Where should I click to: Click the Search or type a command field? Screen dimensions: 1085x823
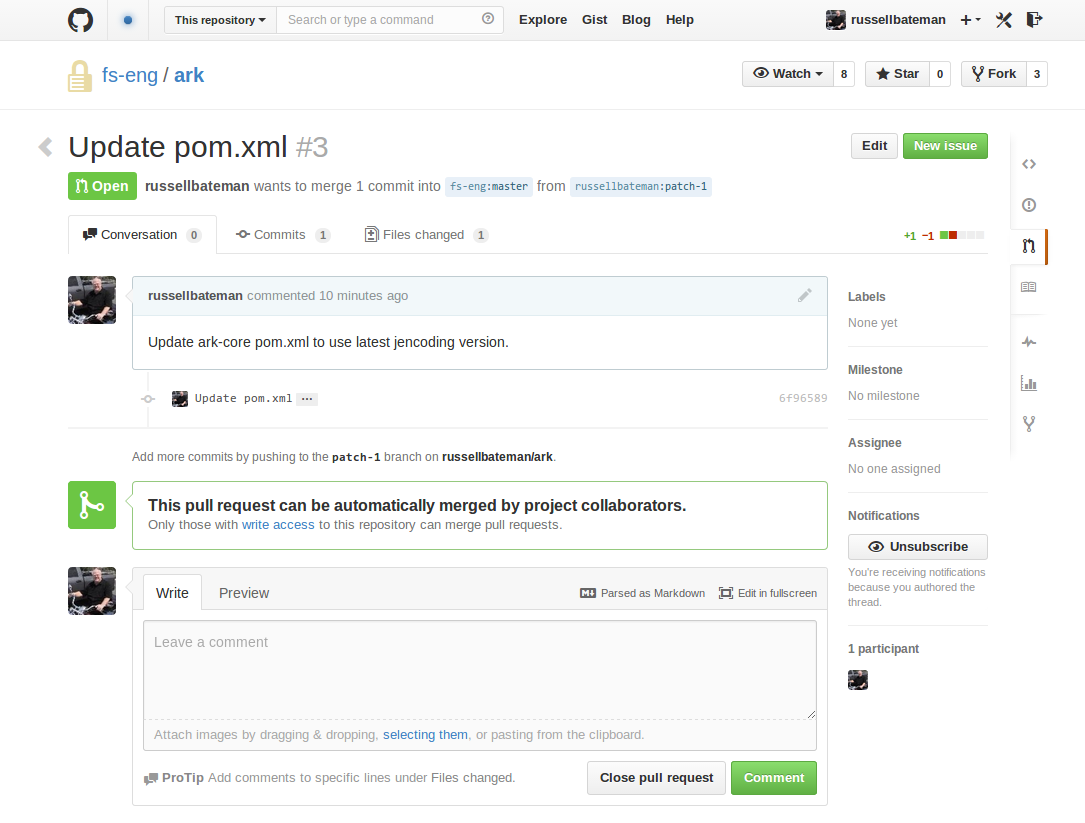pos(390,20)
